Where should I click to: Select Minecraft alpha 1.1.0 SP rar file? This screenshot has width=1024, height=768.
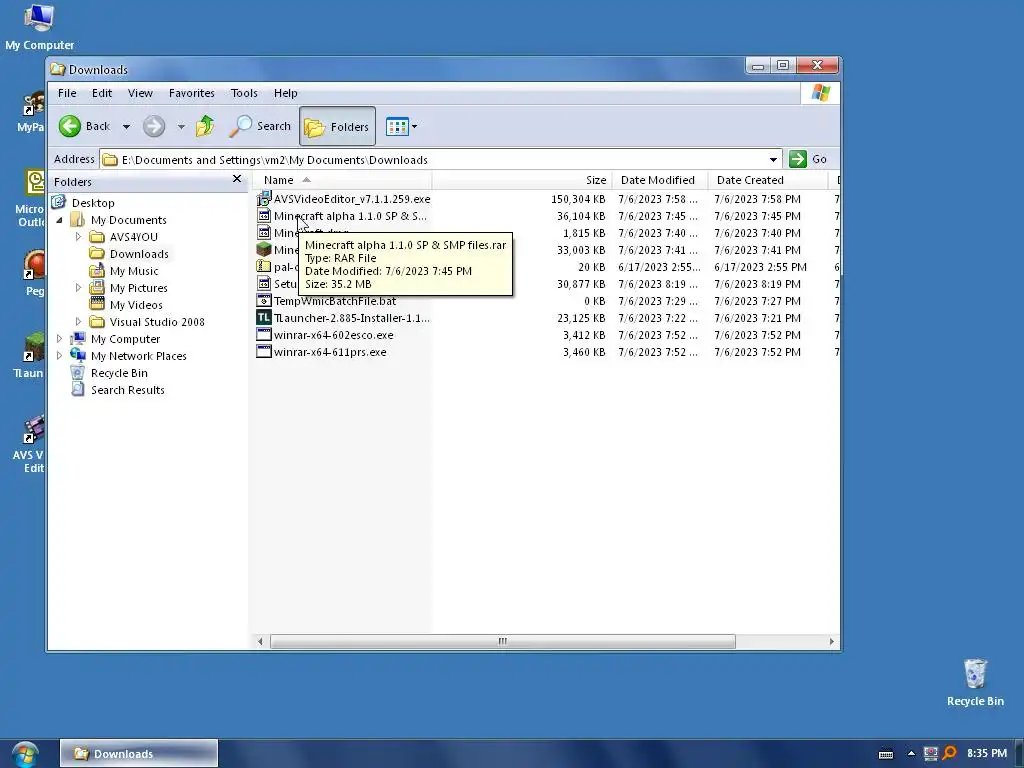coord(350,216)
